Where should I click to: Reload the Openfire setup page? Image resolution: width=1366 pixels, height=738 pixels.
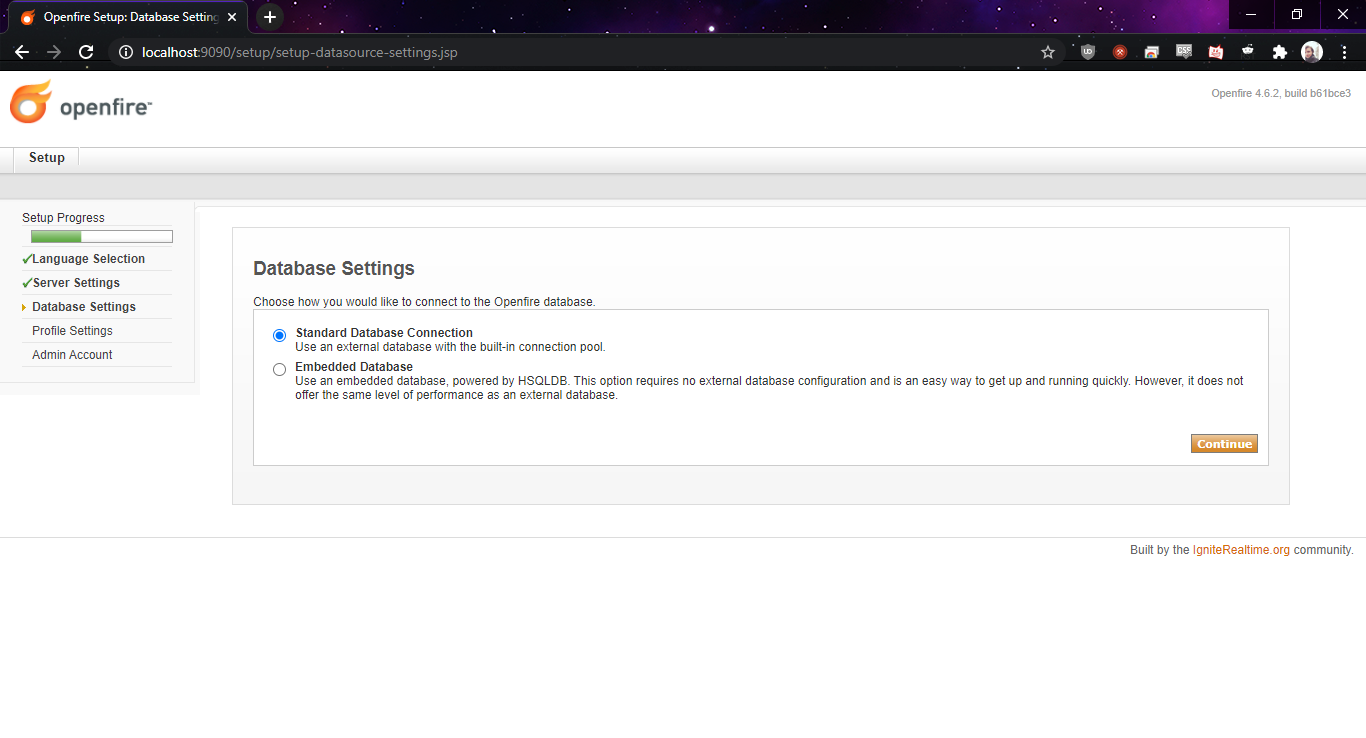click(x=86, y=52)
